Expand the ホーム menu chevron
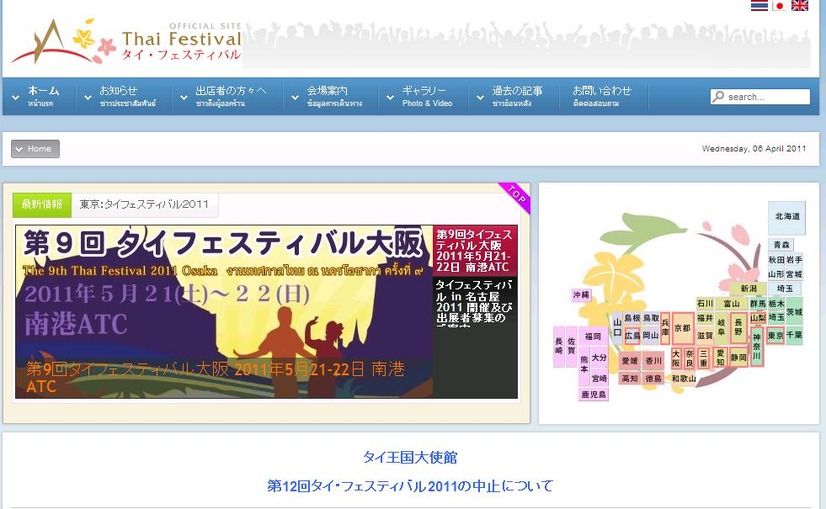This screenshot has height=509, width=826. tap(16, 97)
